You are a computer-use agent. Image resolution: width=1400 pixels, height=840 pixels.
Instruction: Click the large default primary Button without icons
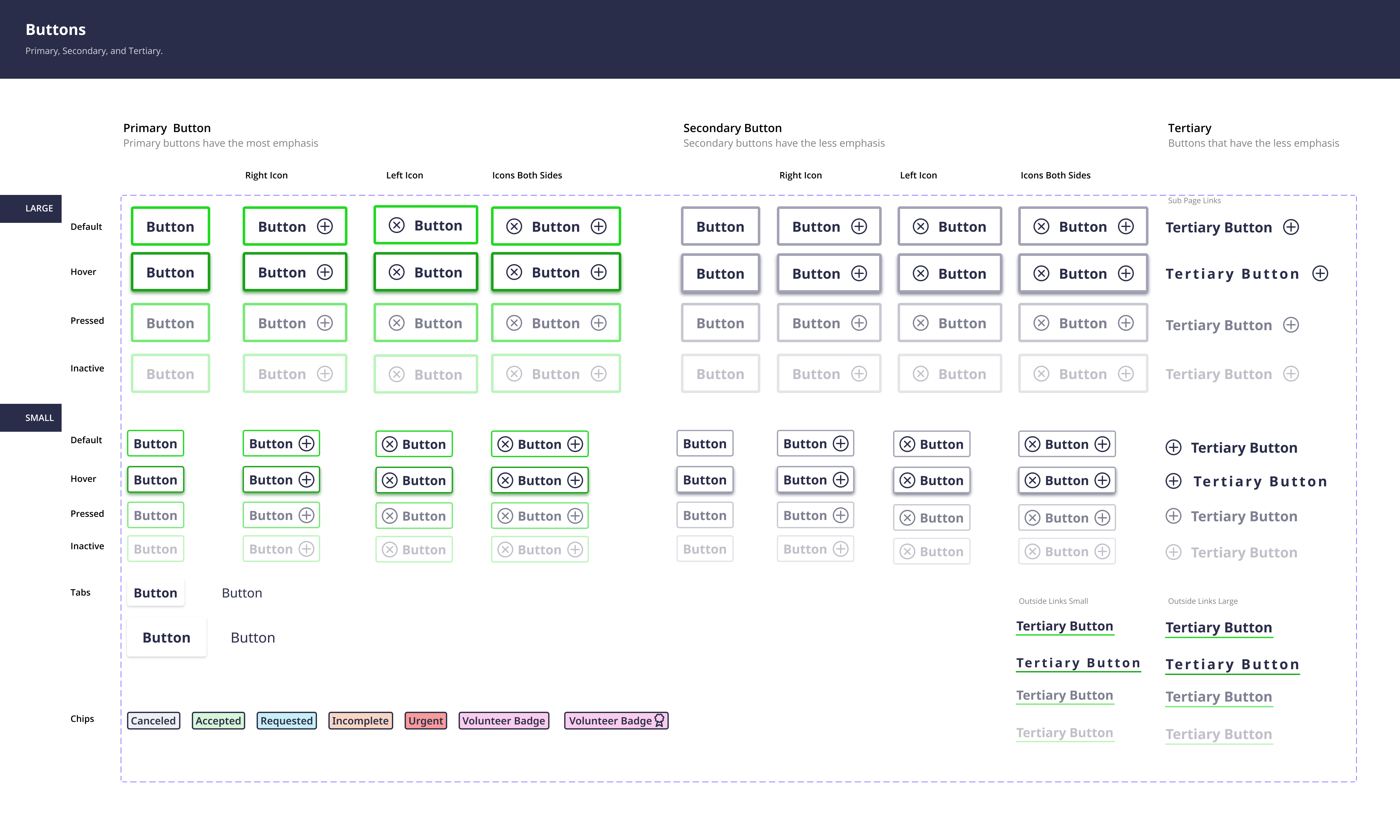click(171, 226)
